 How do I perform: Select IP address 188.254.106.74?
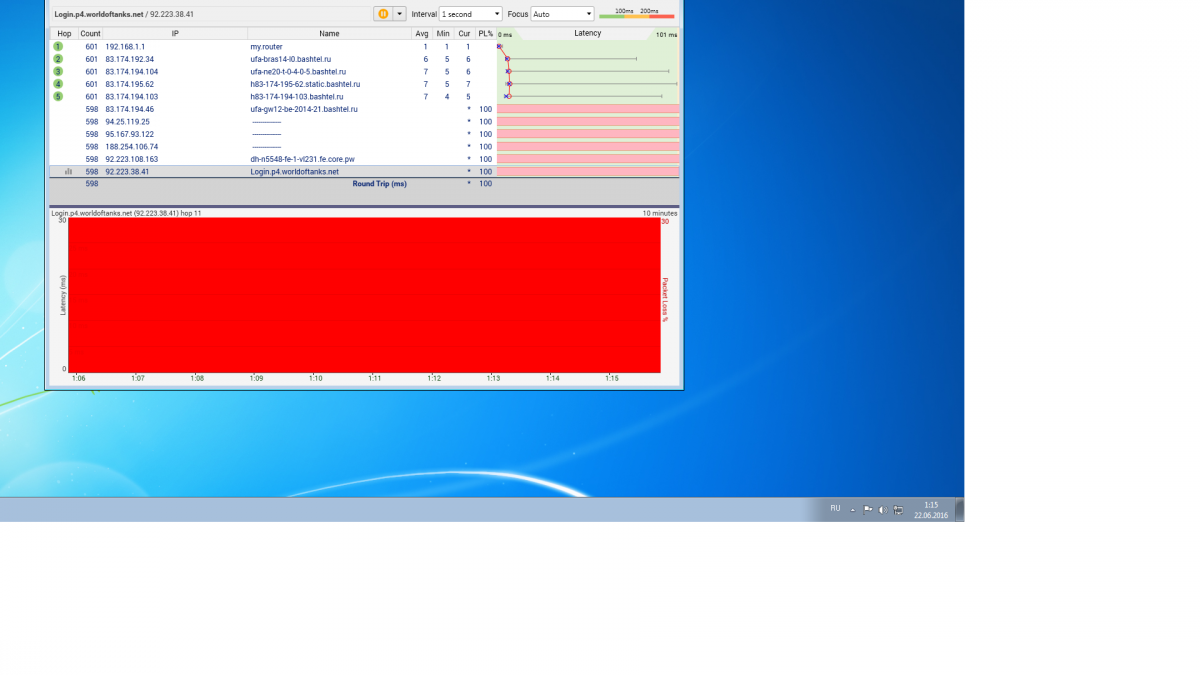click(131, 147)
